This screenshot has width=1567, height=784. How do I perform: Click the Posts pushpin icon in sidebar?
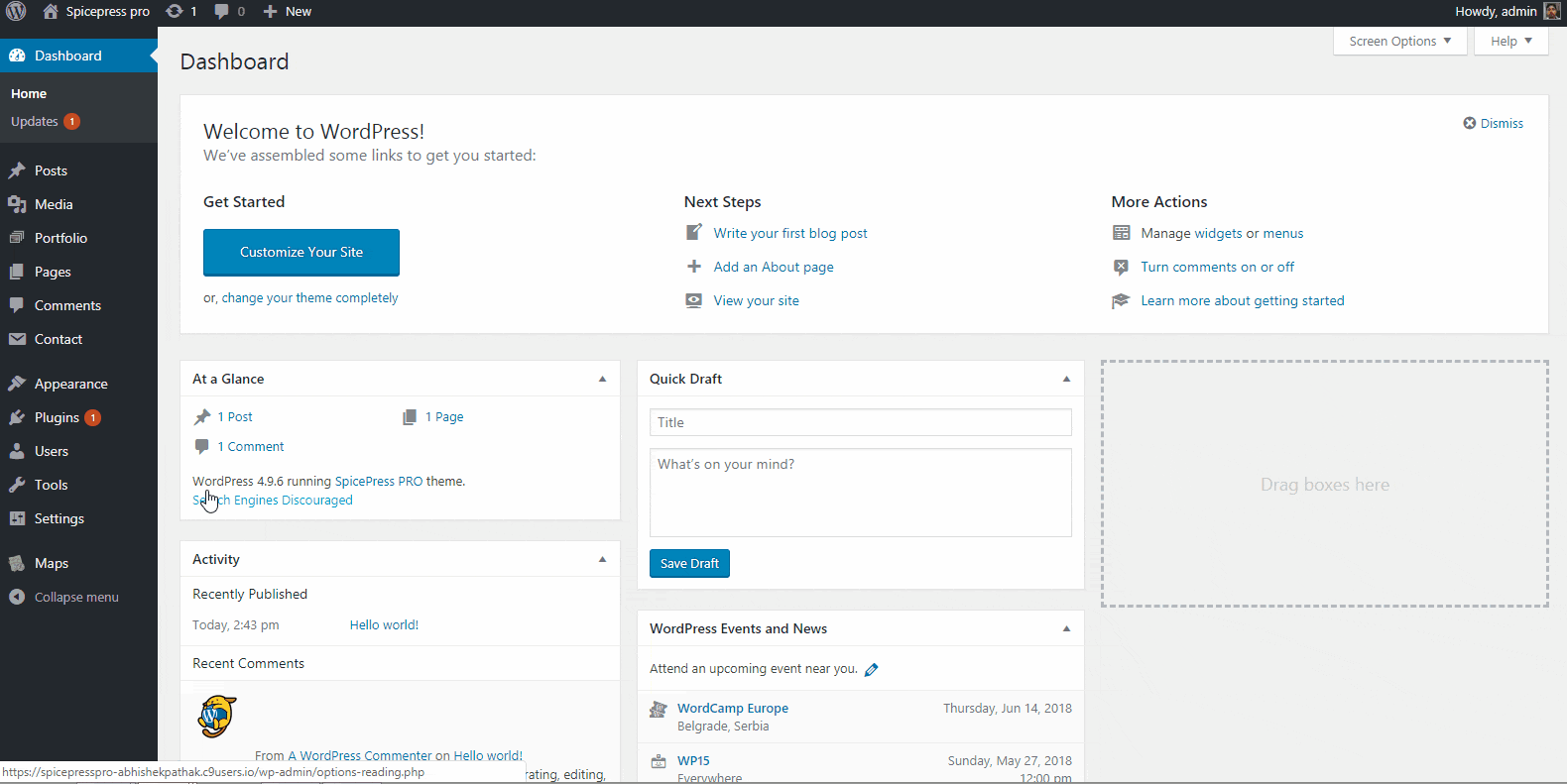[x=17, y=170]
